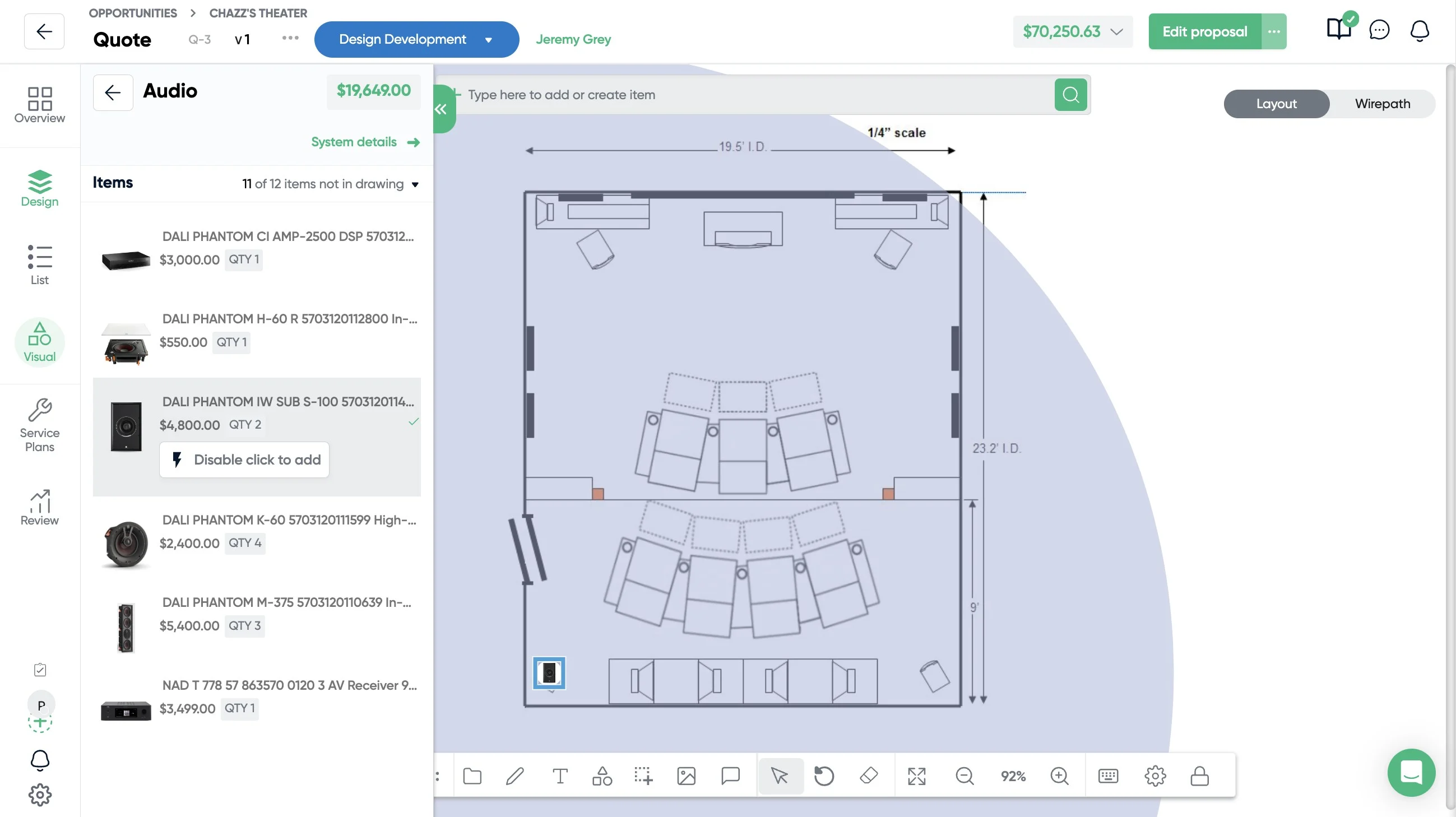1456x817 pixels.
Task: Select the subwoofer placed on floorplan
Action: tap(549, 673)
